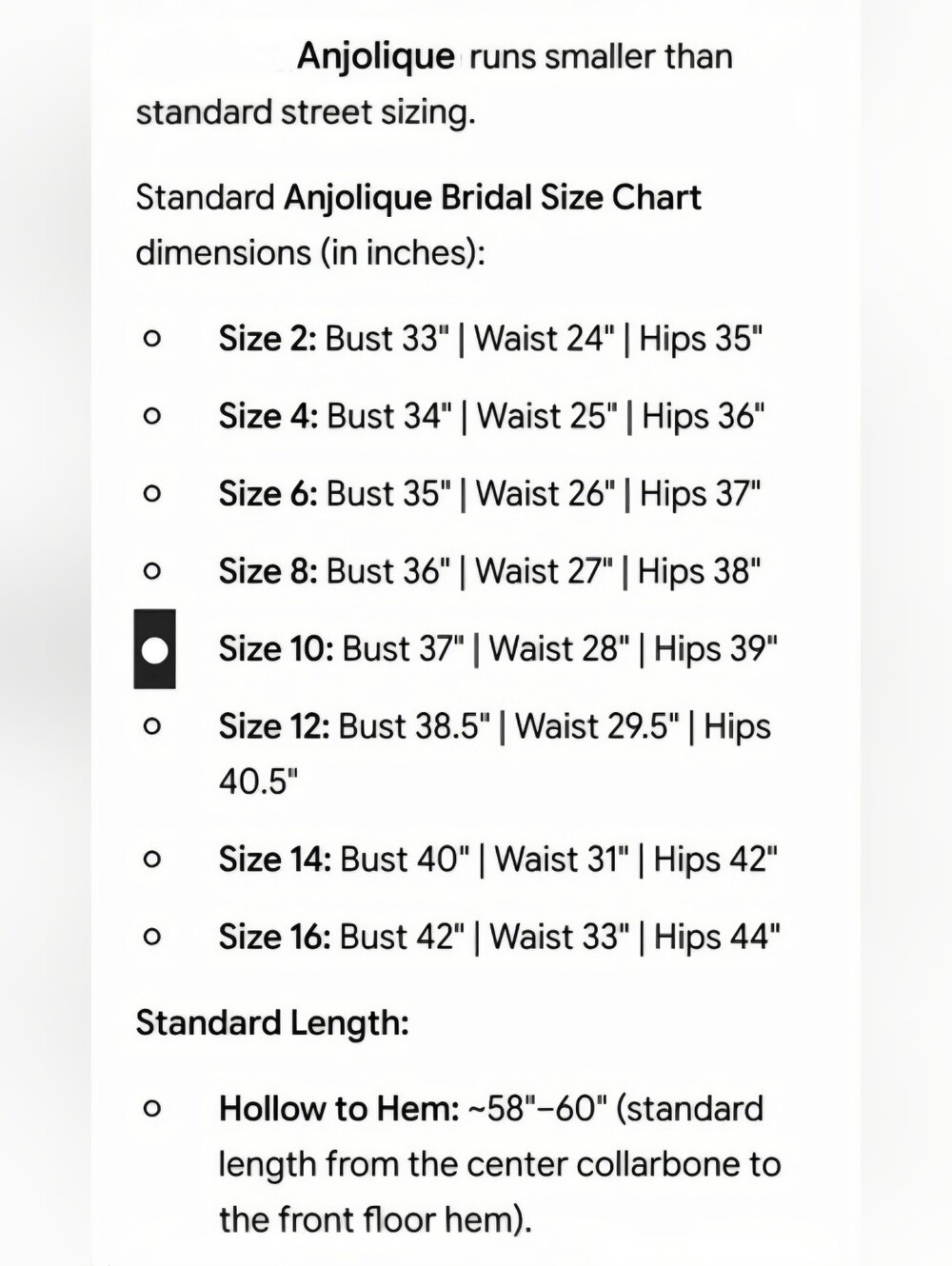Click the Hollow to Hem label
Viewport: 952px width, 1266px height.
tap(339, 1108)
